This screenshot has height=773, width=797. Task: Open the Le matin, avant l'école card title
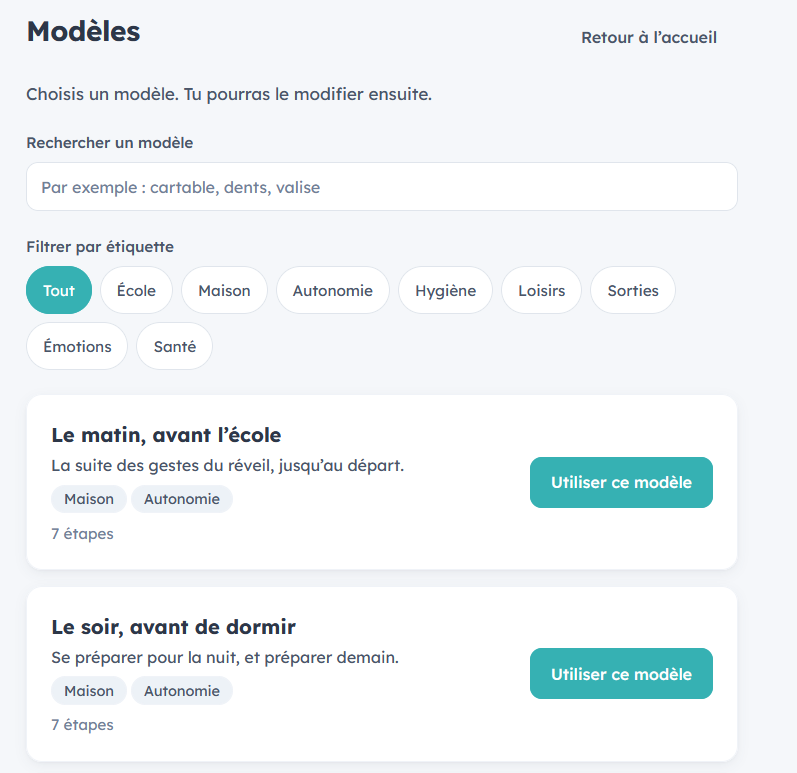coord(166,435)
